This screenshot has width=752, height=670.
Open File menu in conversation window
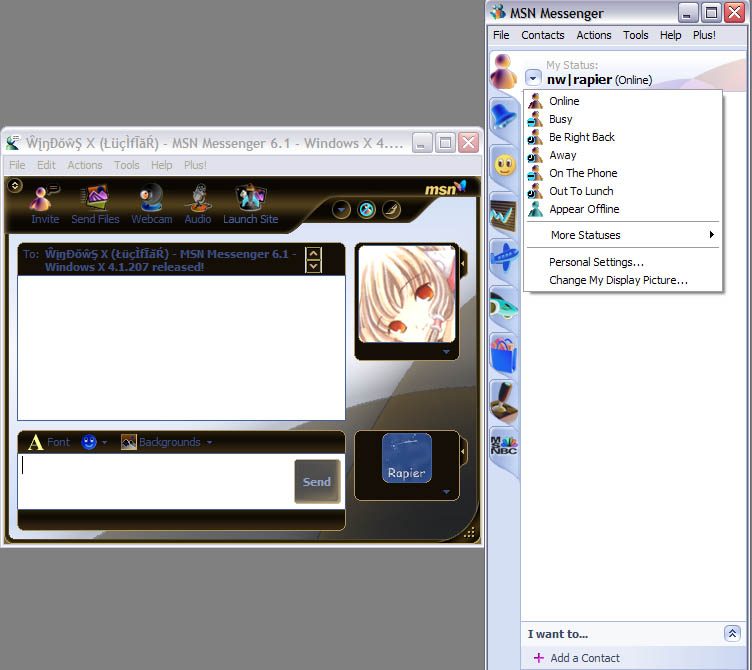(x=17, y=165)
